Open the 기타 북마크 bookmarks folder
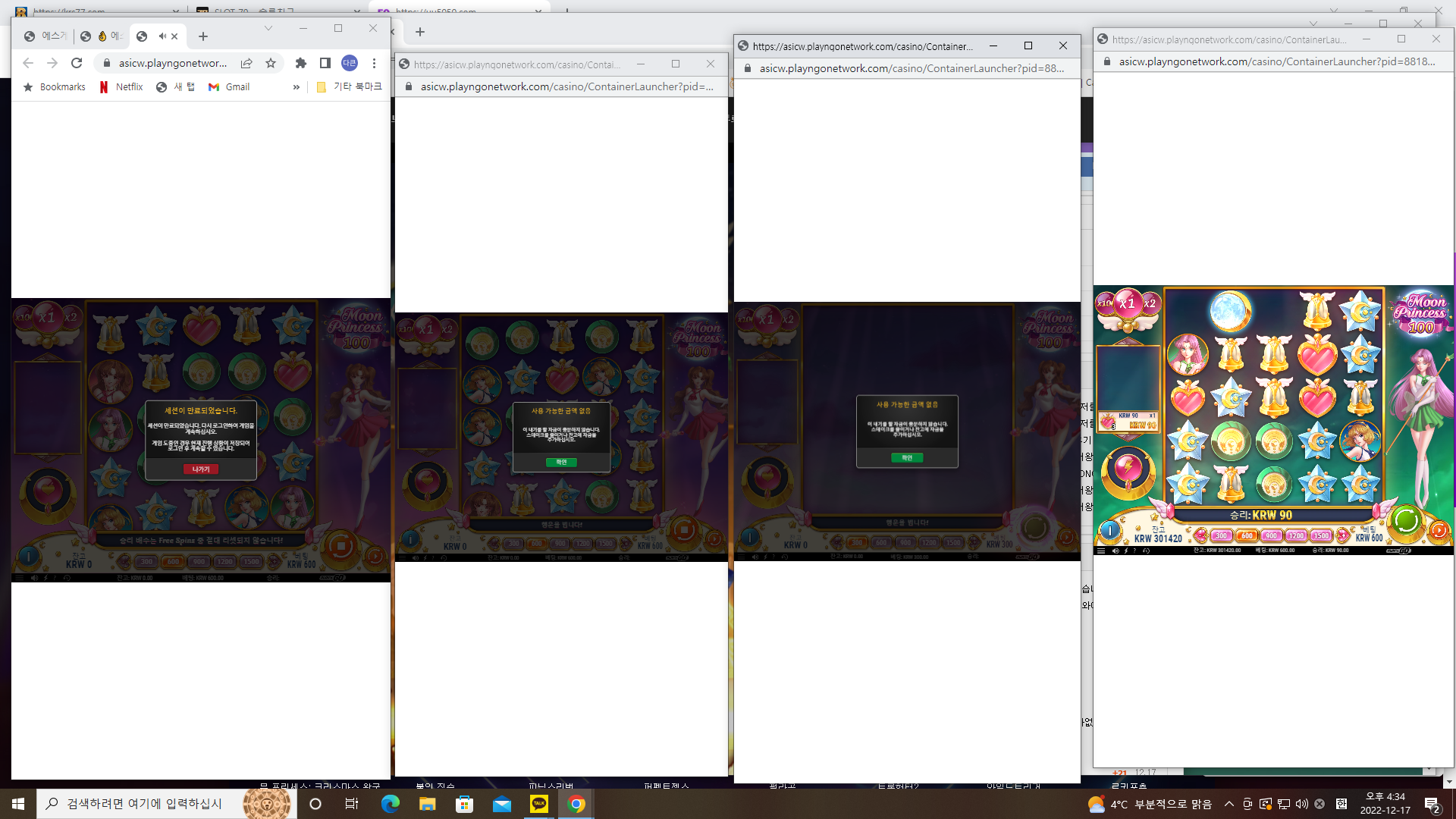The image size is (1456, 819). tap(349, 87)
